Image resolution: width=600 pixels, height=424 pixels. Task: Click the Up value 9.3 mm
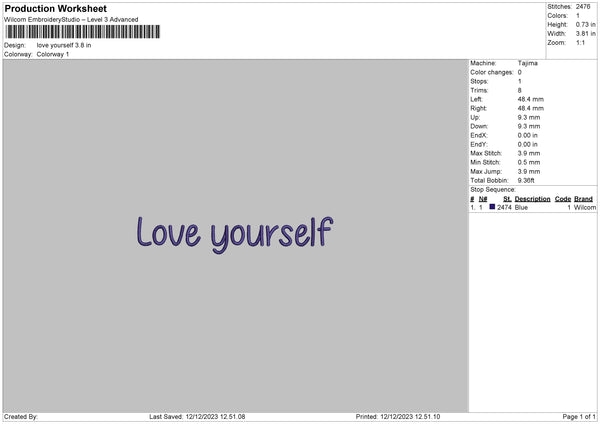529,117
